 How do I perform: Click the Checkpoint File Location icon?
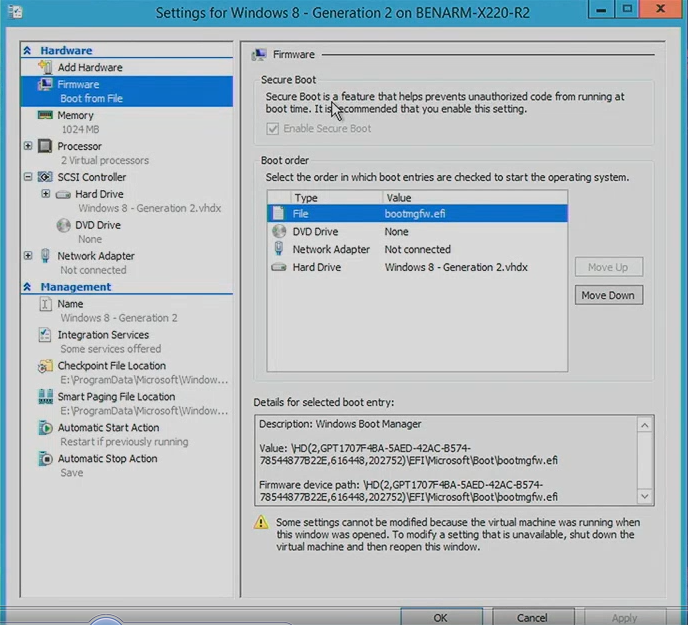point(45,366)
